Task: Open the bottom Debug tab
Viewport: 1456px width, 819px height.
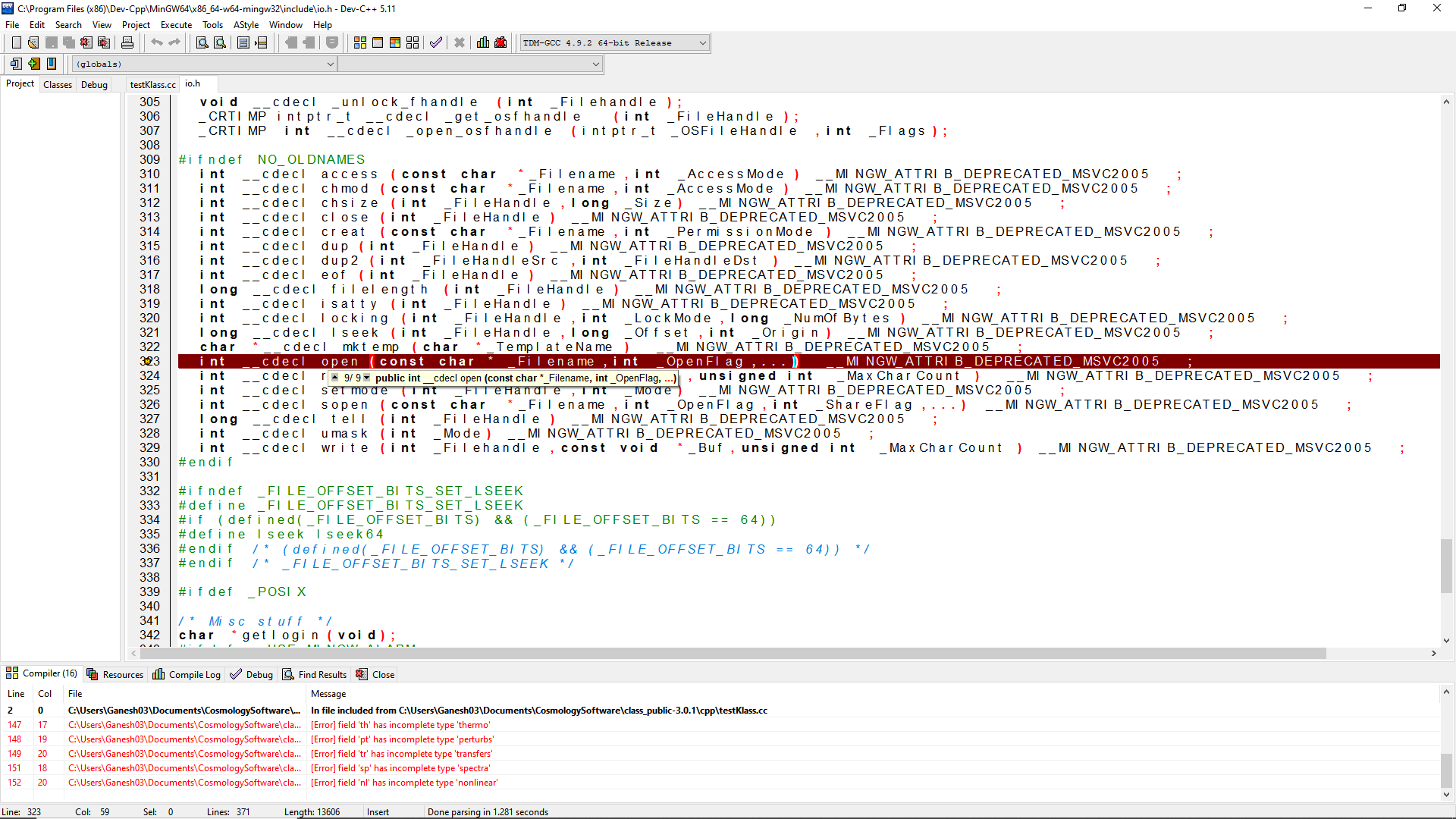Action: point(251,674)
